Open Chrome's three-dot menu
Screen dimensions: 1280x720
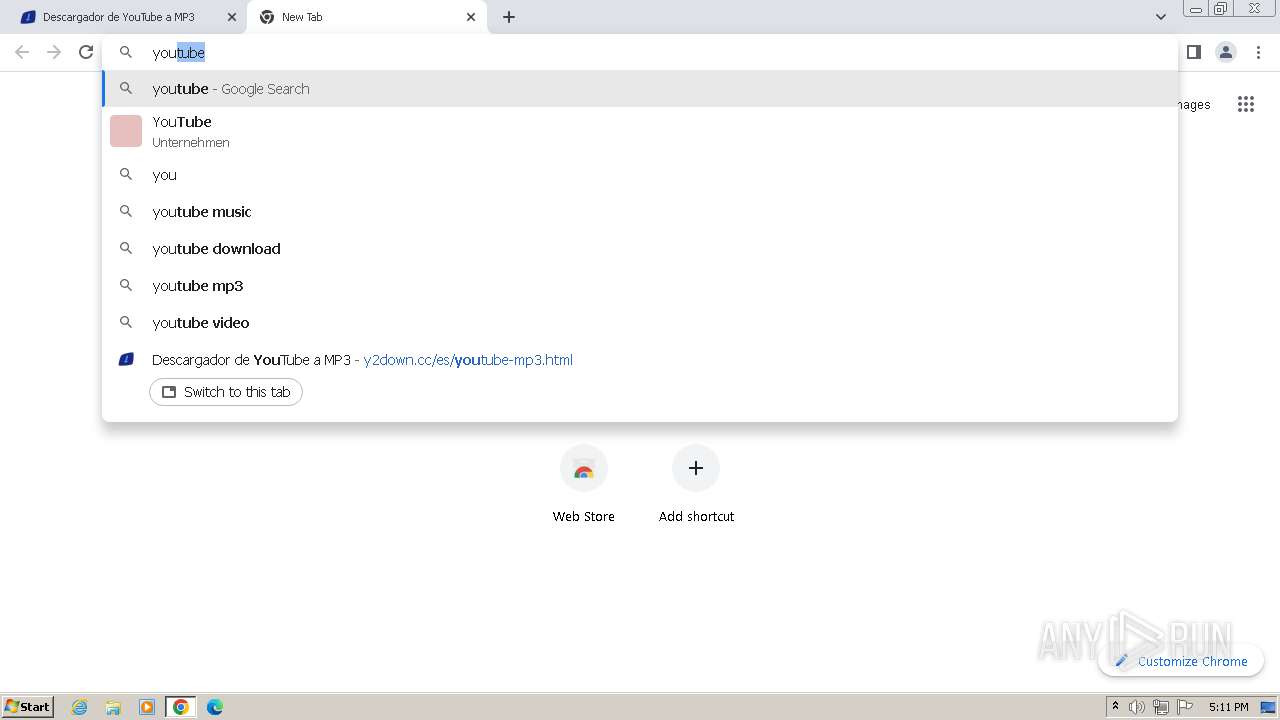click(x=1258, y=52)
